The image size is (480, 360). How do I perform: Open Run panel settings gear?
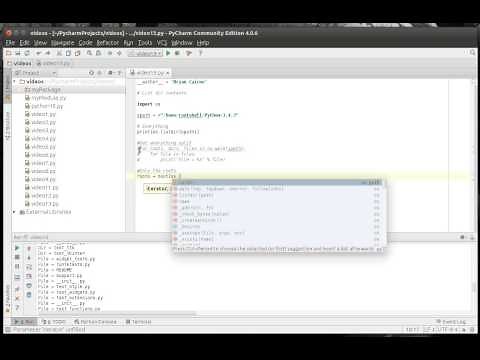point(462,237)
